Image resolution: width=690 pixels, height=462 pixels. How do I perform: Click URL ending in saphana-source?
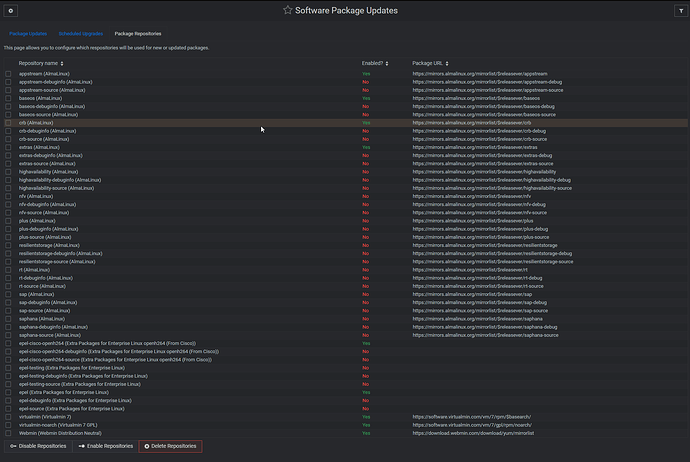[485, 335]
